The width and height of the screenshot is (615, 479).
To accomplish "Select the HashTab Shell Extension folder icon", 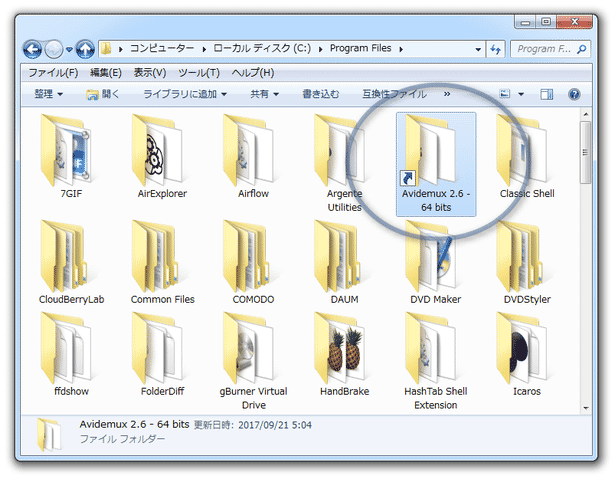I will coord(431,348).
